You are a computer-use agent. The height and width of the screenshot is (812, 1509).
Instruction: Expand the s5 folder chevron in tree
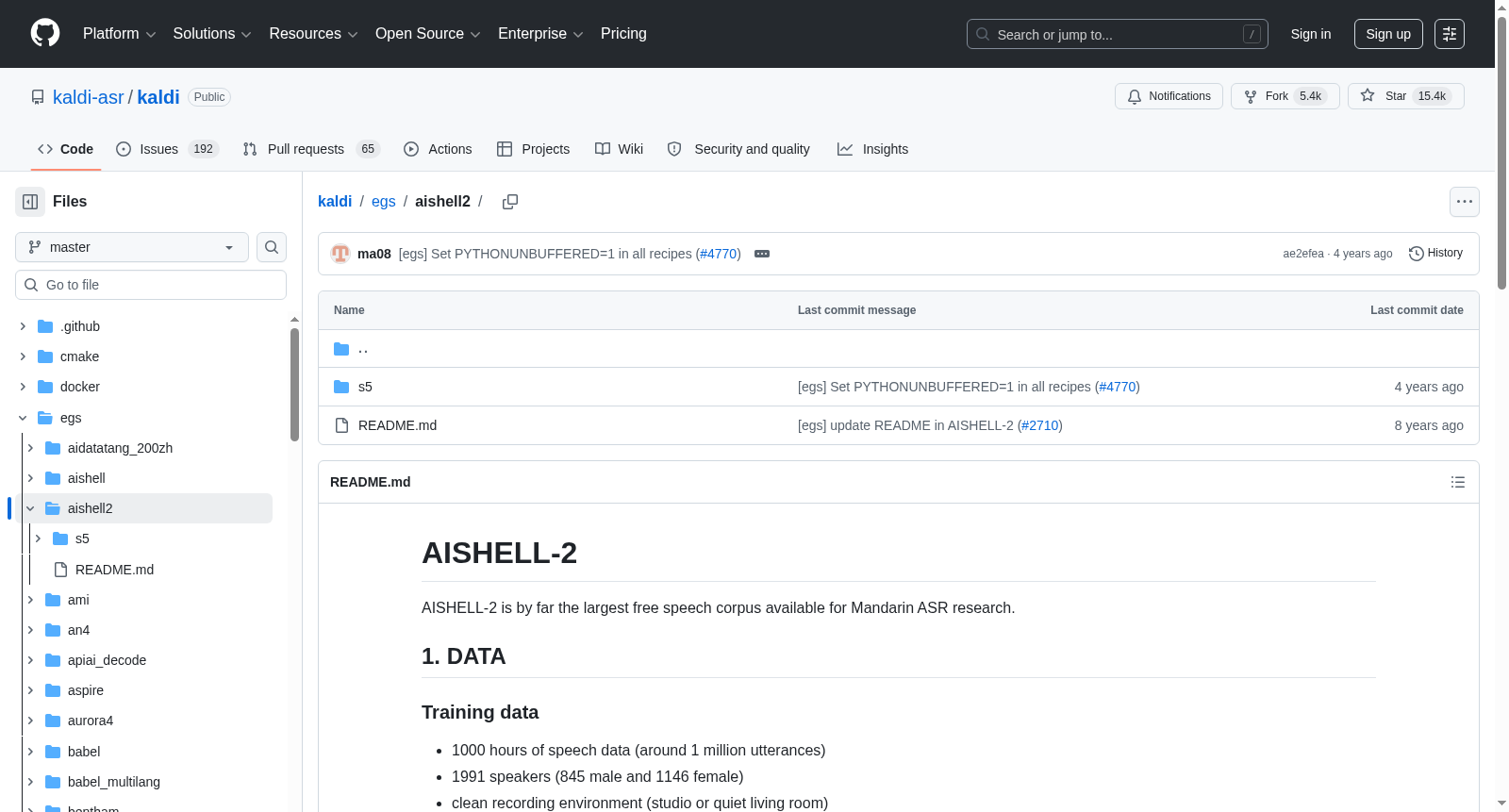[x=38, y=539]
